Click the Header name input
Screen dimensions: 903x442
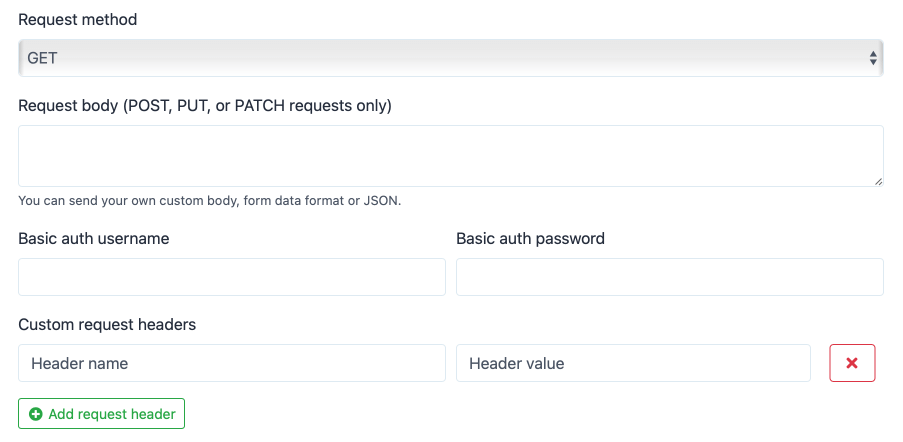[232, 363]
